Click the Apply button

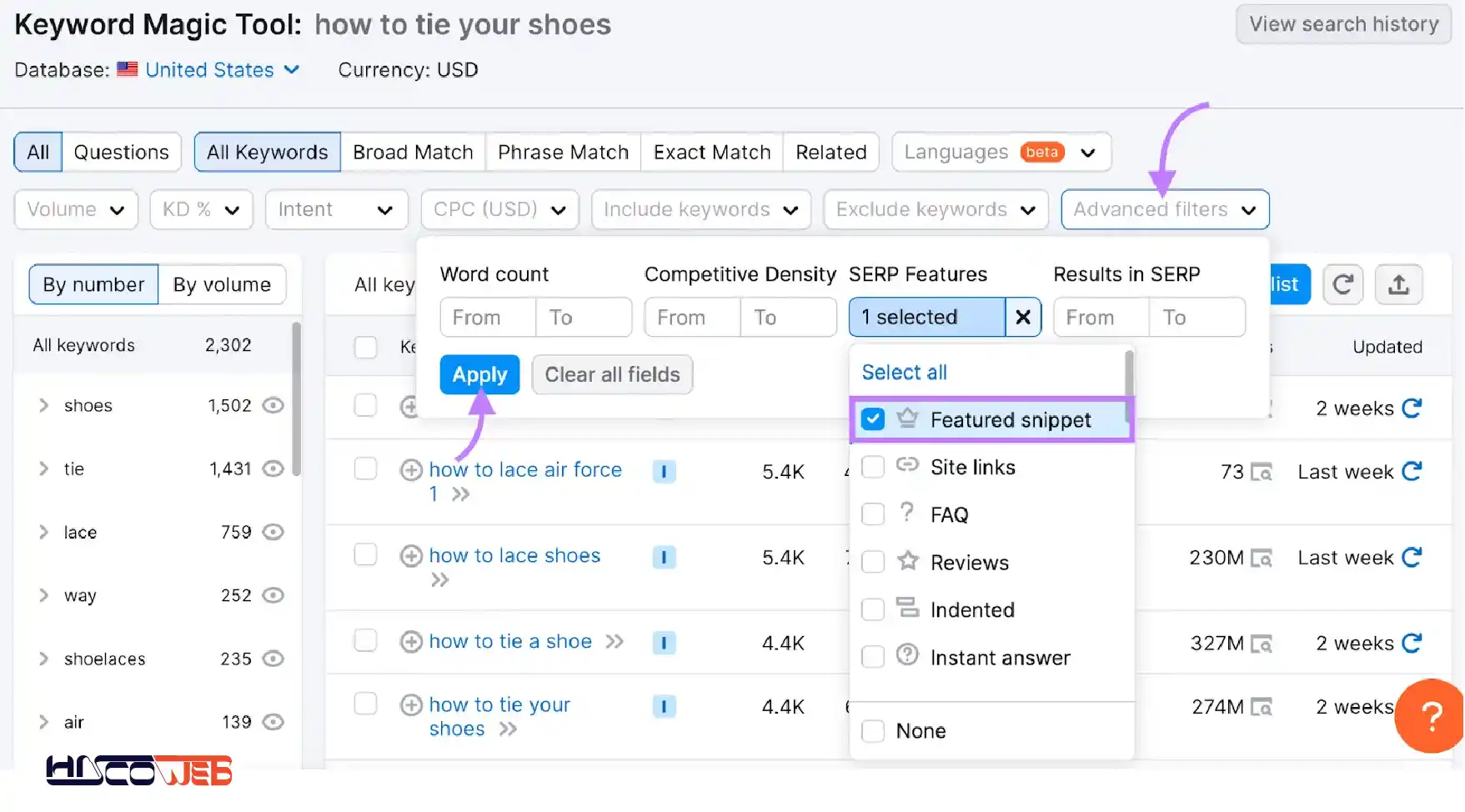pos(479,375)
